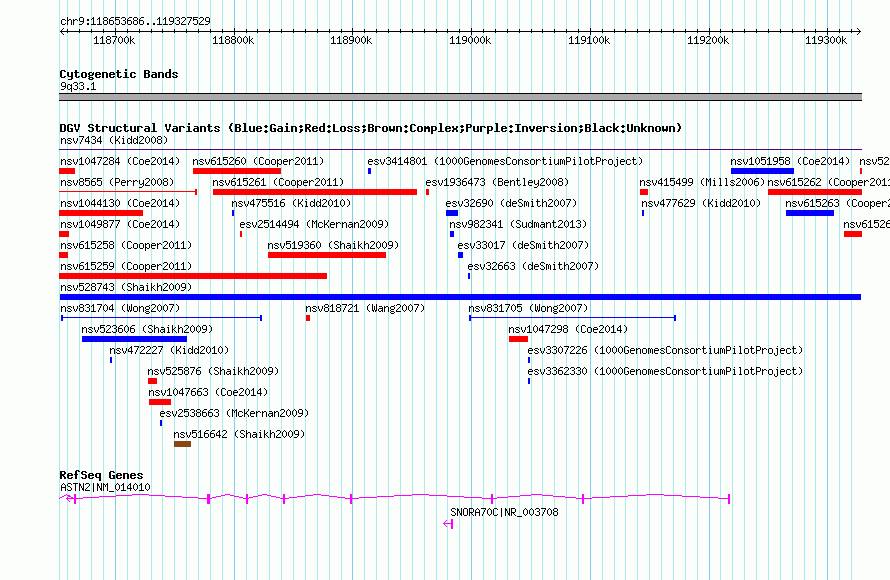
Task: Click the red nsv1047298 loss bar
Action: pos(518,339)
